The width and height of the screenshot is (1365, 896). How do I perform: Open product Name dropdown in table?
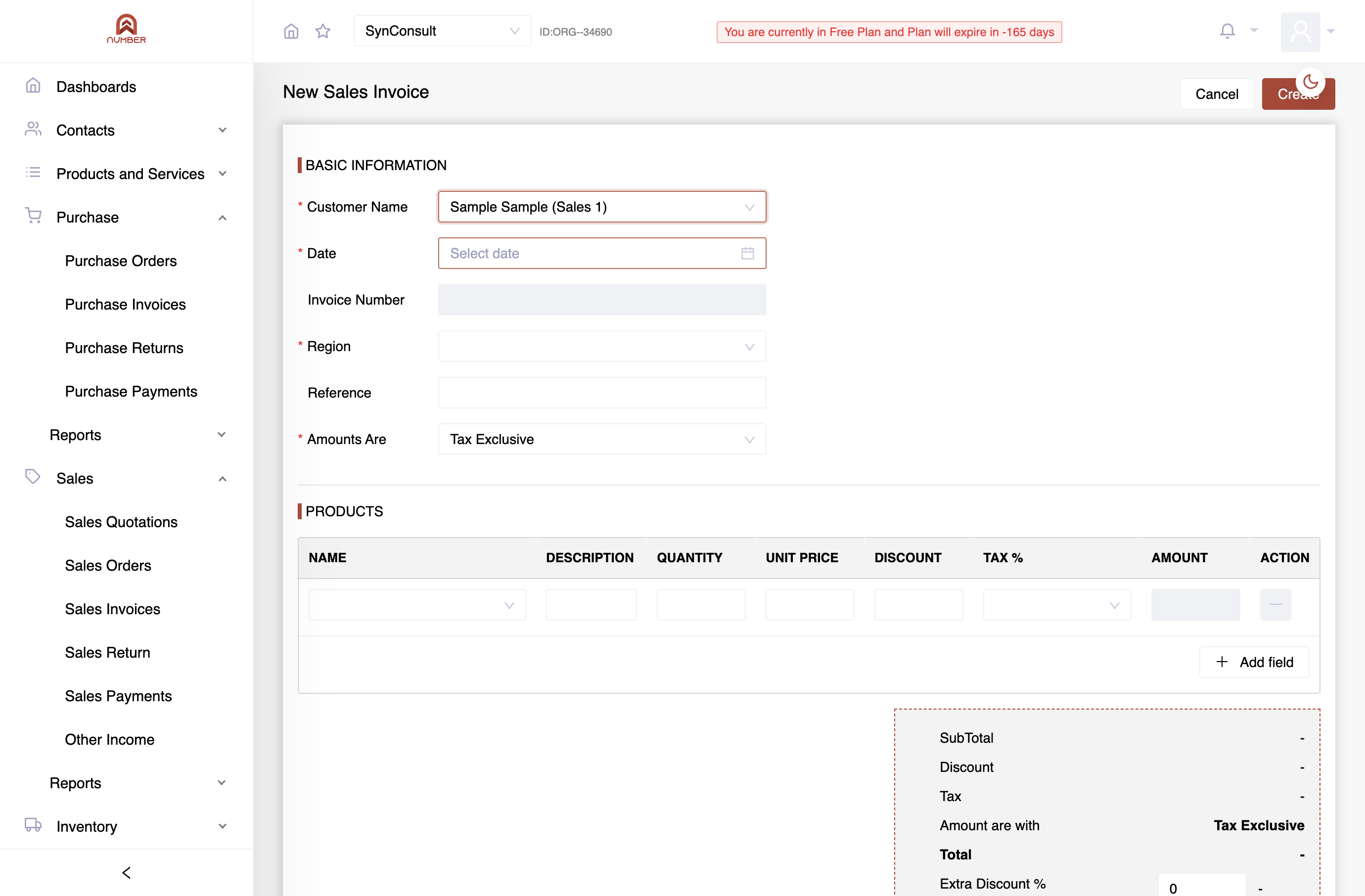click(x=417, y=605)
